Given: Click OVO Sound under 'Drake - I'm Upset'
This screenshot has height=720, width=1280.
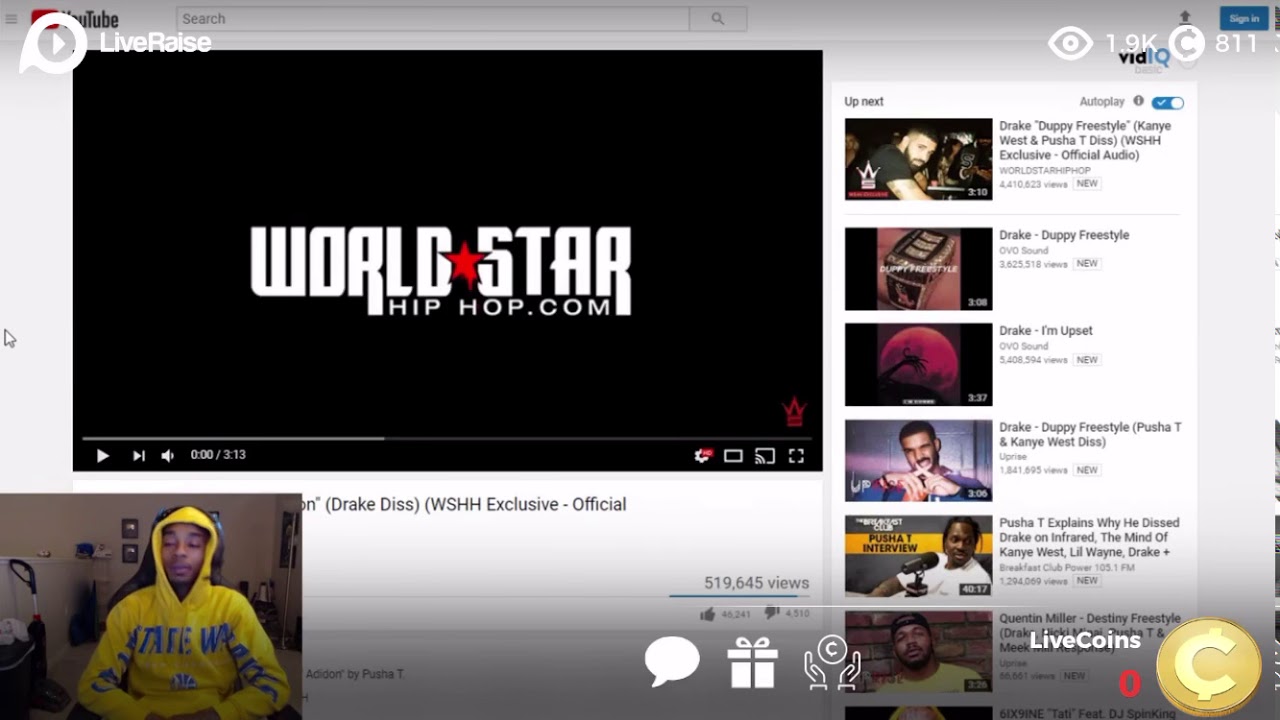Looking at the screenshot, I should [1023, 346].
